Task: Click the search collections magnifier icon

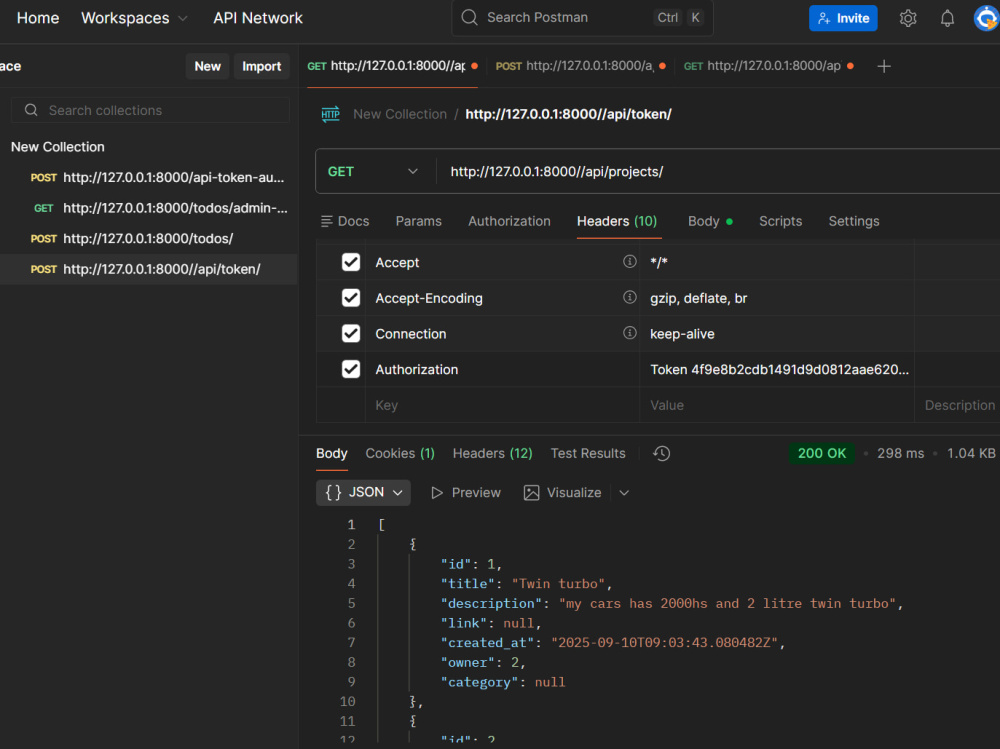Action: click(31, 110)
